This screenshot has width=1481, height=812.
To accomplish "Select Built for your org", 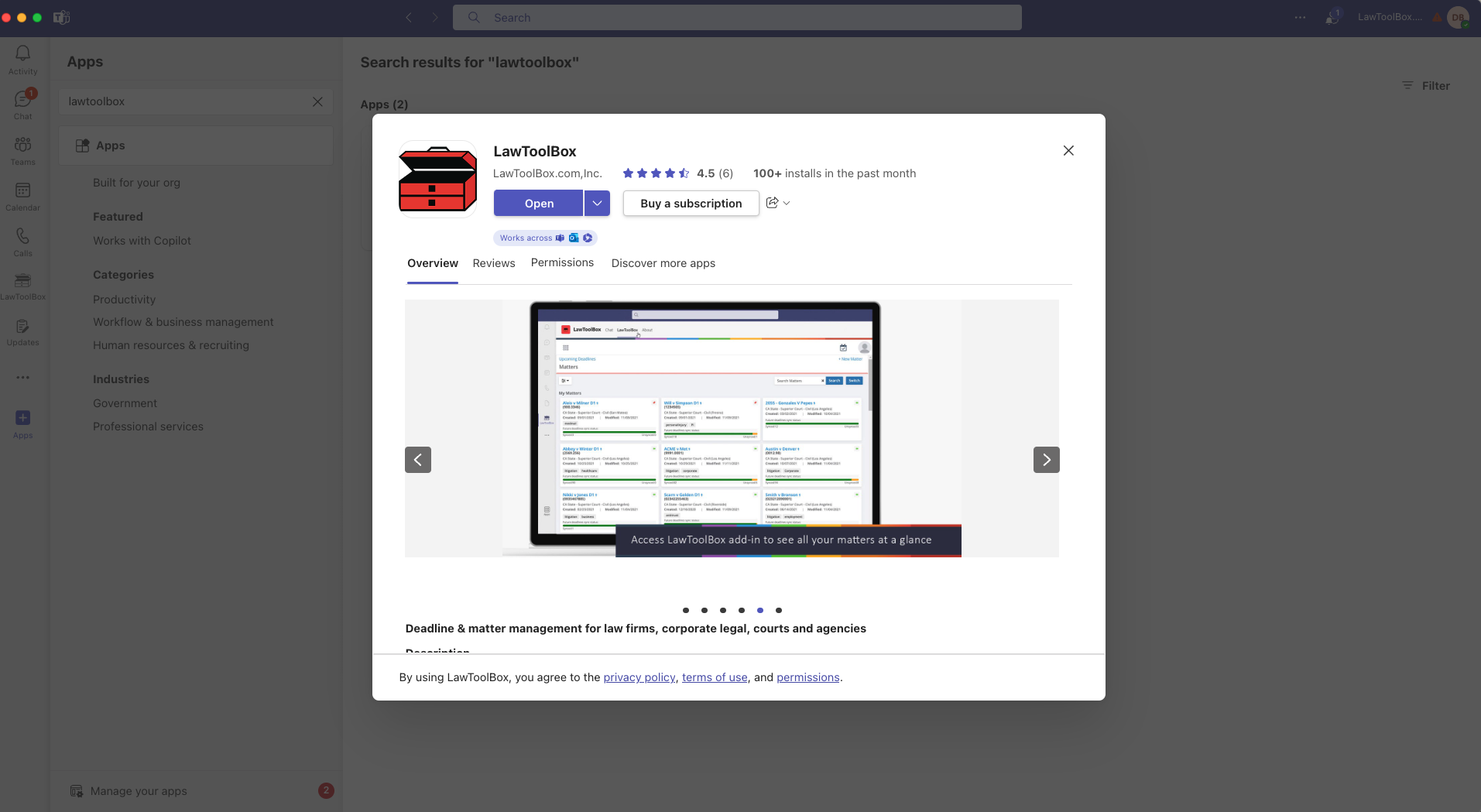I will pyautogui.click(x=136, y=183).
